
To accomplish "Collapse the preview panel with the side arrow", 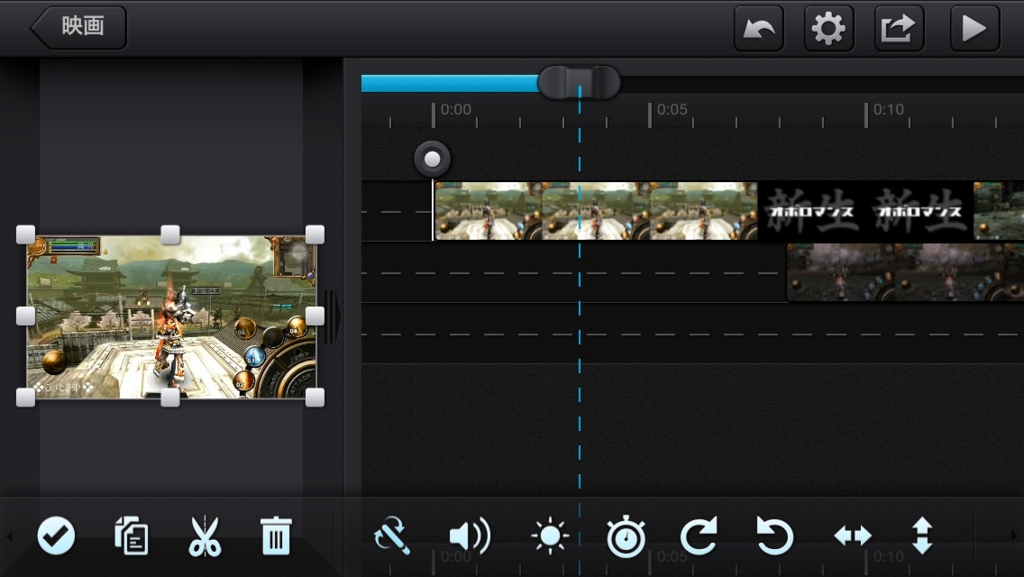I will click(332, 317).
